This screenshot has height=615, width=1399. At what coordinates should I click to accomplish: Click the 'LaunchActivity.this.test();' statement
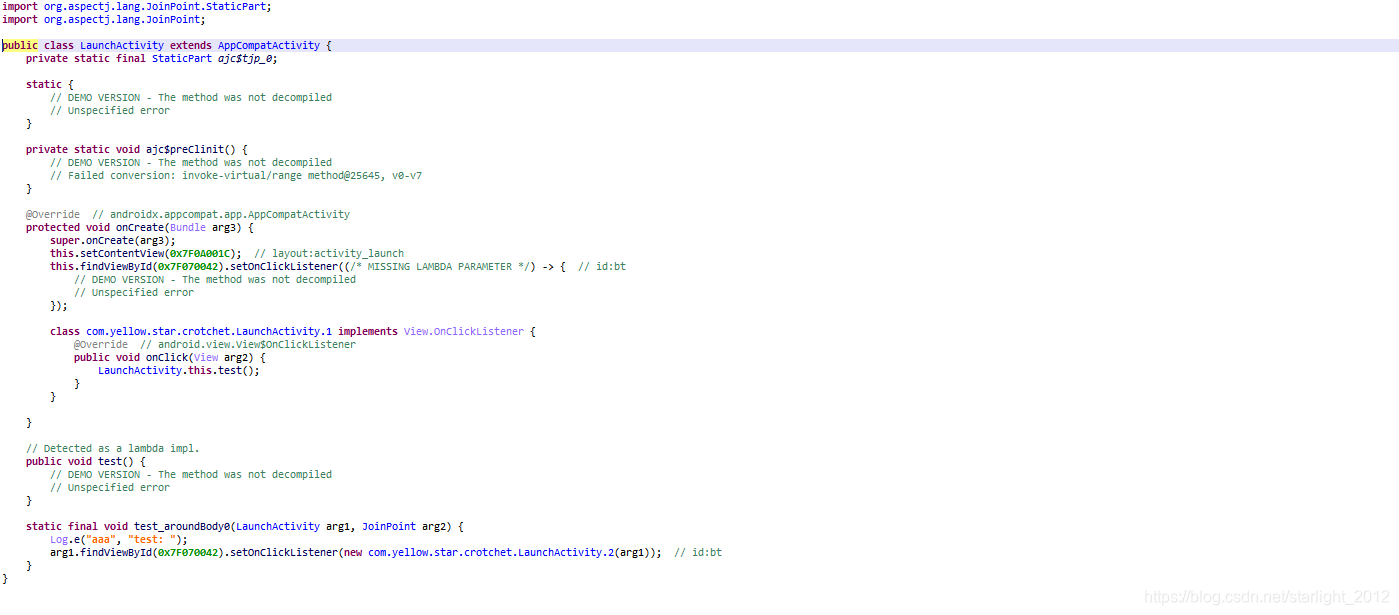tap(179, 370)
